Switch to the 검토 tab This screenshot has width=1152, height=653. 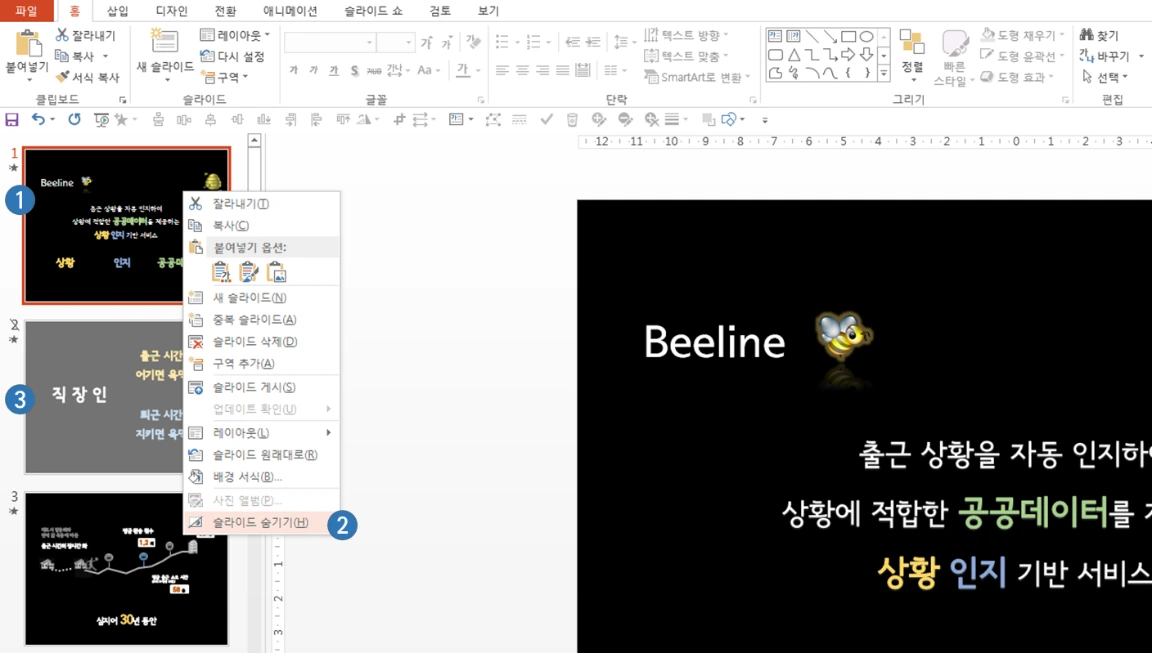point(440,10)
